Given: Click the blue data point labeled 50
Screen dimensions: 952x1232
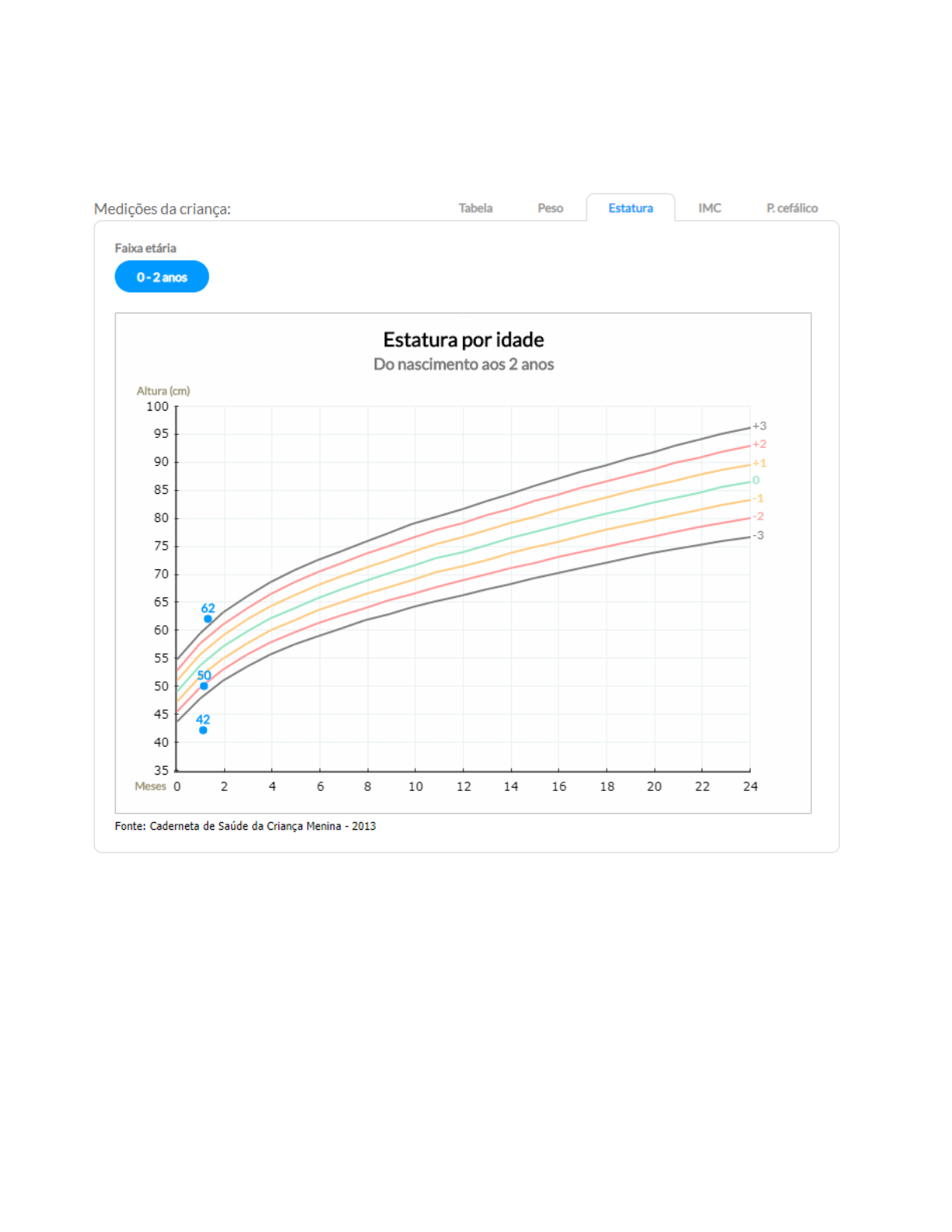Looking at the screenshot, I should 204,686.
